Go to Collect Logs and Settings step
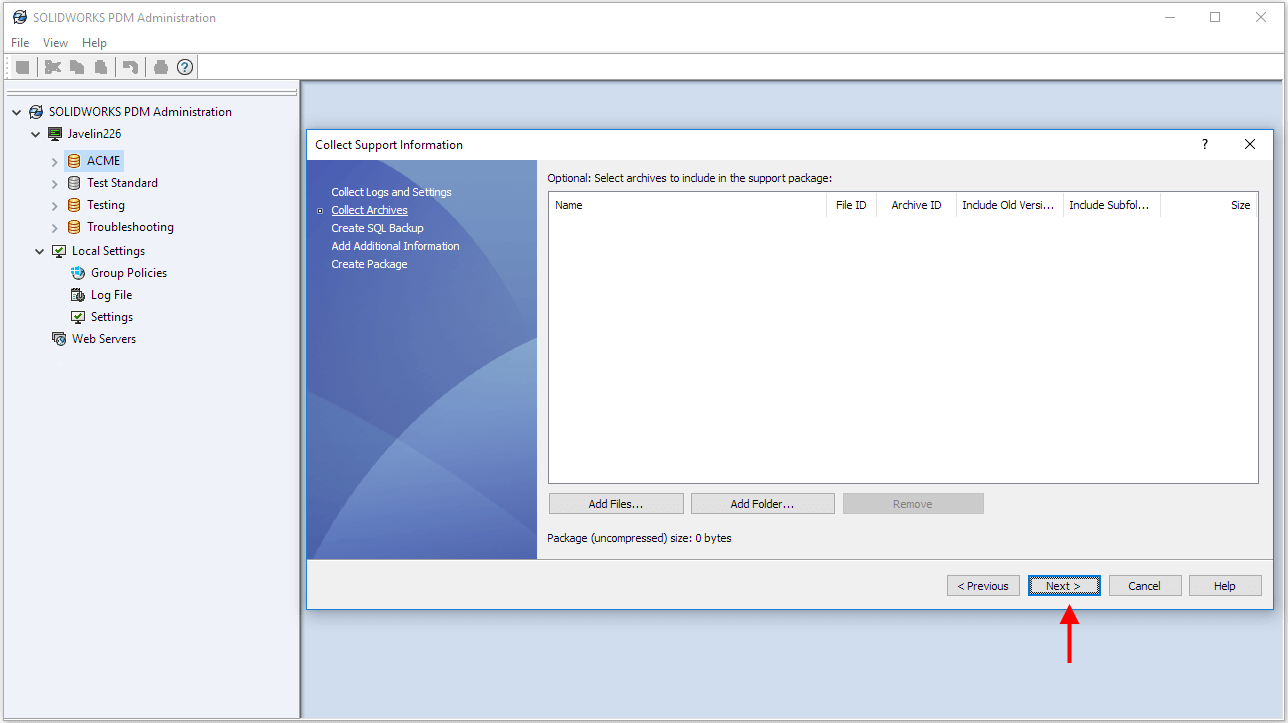Image resolution: width=1288 pixels, height=723 pixels. point(391,192)
